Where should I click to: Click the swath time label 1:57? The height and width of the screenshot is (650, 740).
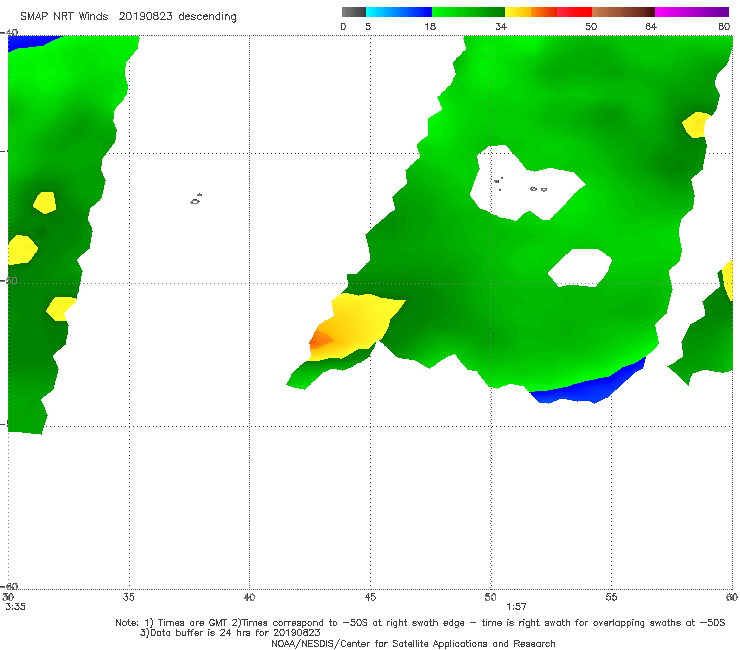(x=516, y=607)
